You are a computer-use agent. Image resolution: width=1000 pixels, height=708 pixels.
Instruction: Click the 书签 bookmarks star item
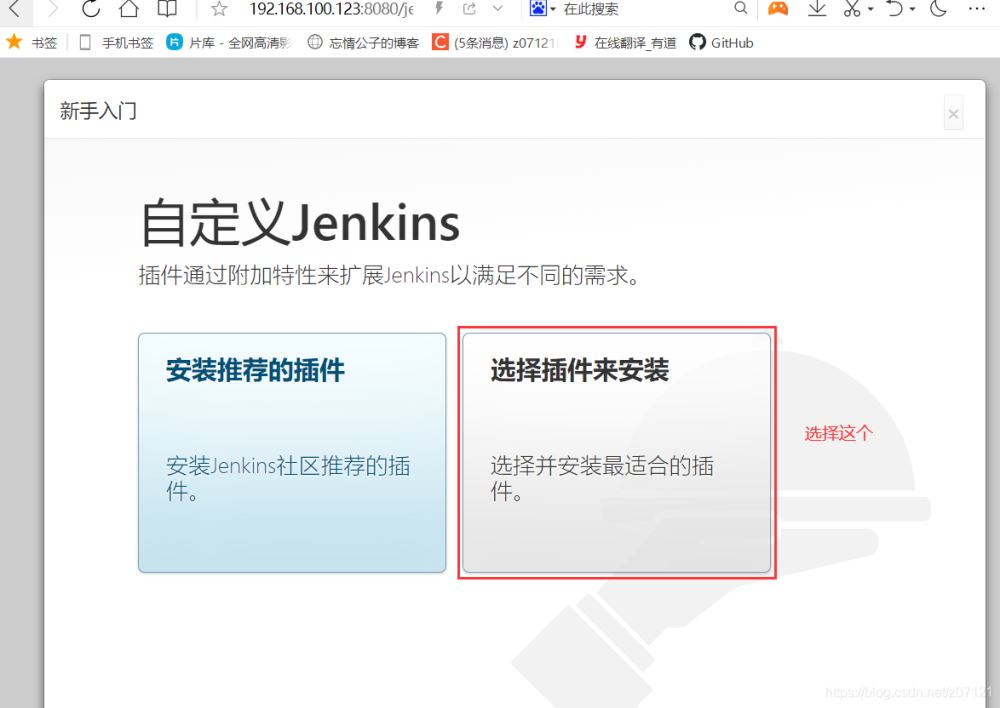(x=32, y=43)
